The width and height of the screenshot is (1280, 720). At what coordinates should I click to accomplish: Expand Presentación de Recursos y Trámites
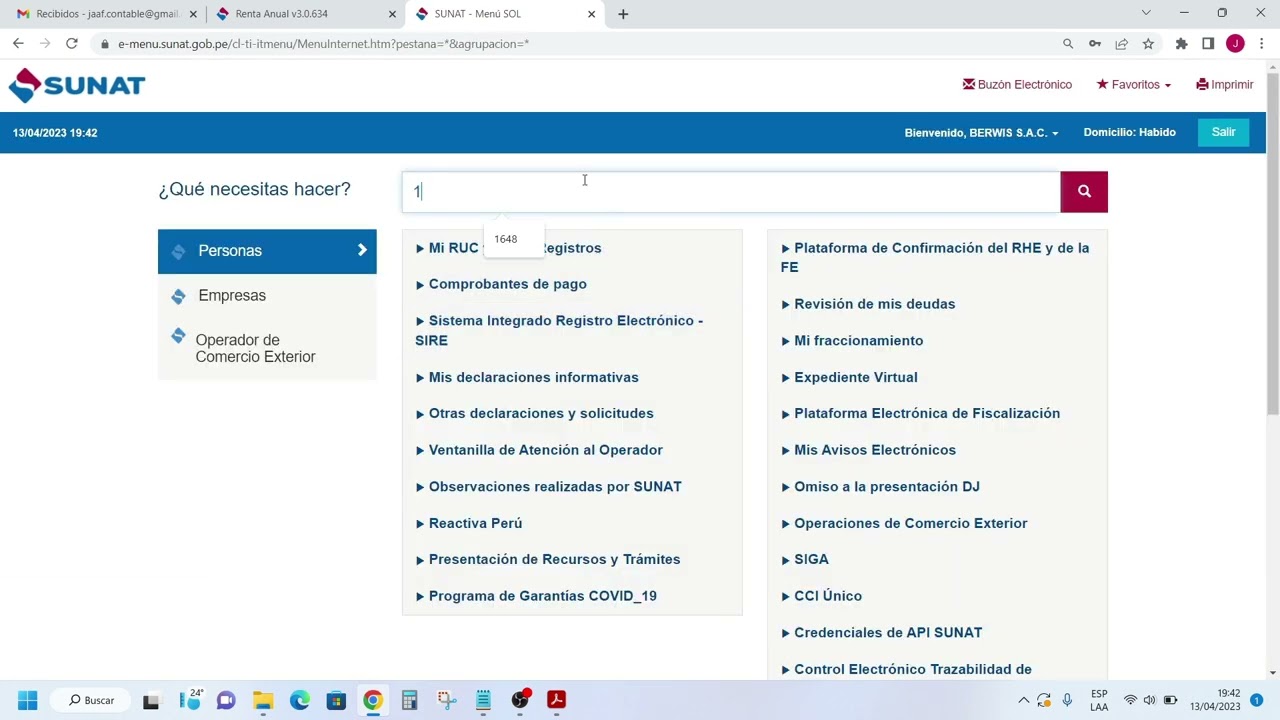pos(548,559)
